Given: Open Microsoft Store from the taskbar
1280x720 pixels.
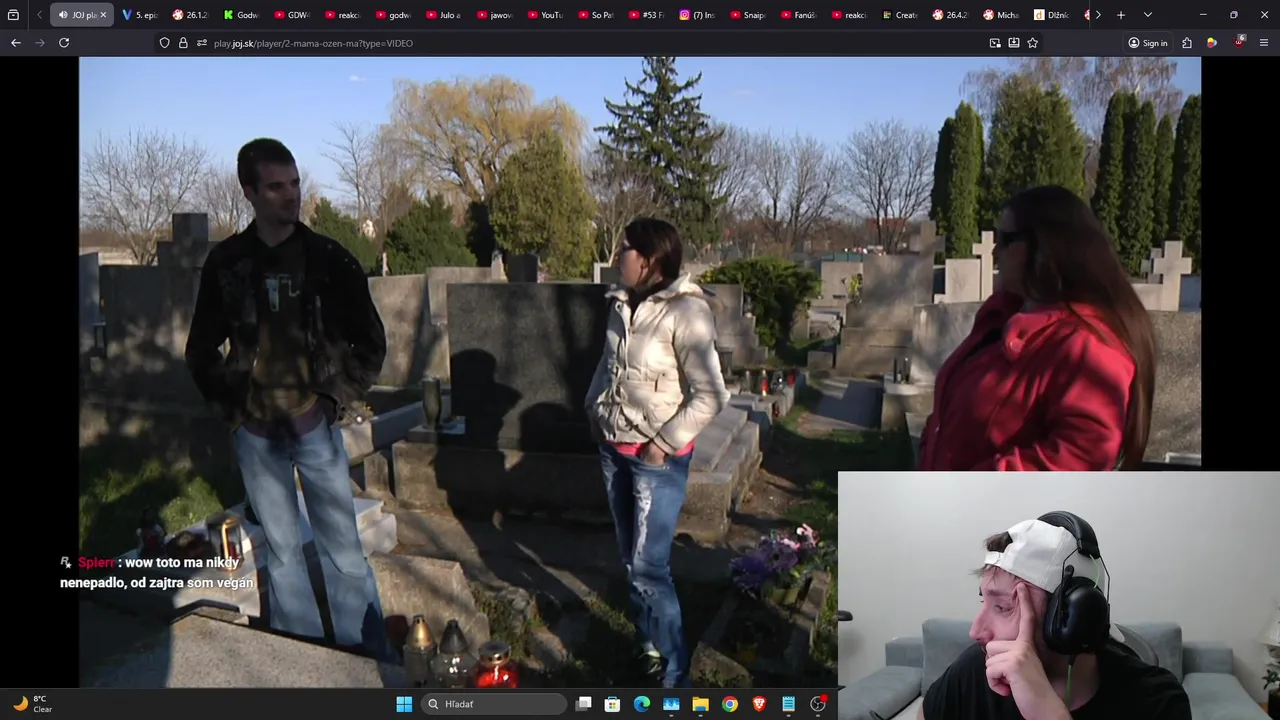Looking at the screenshot, I should [613, 704].
